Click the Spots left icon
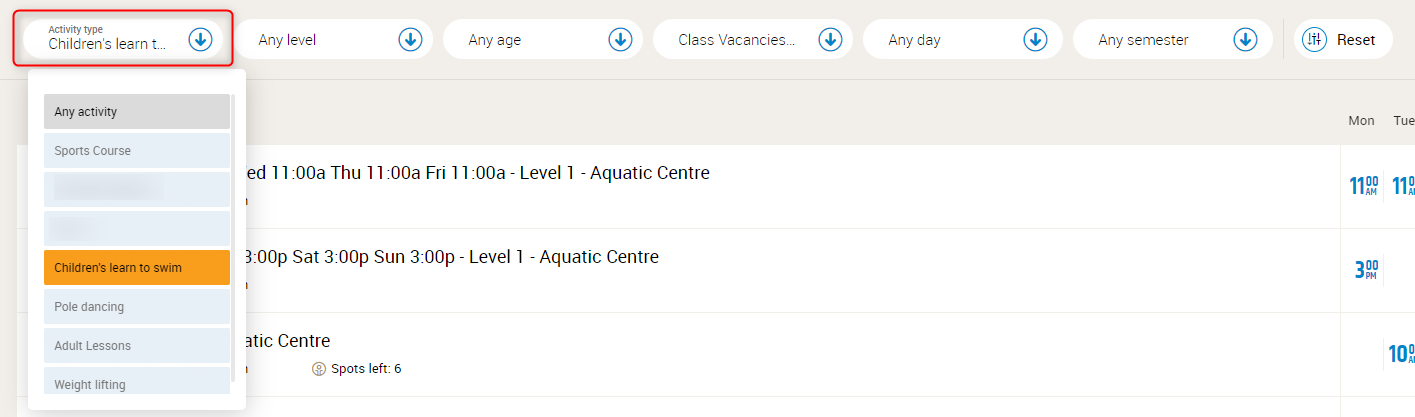 [319, 369]
